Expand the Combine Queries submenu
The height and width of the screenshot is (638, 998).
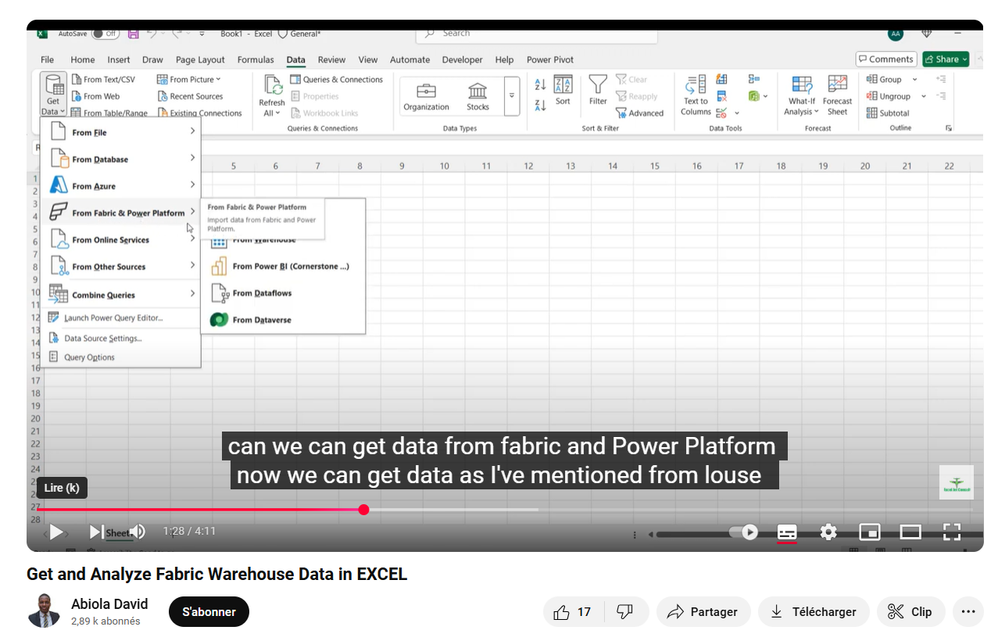click(121, 294)
